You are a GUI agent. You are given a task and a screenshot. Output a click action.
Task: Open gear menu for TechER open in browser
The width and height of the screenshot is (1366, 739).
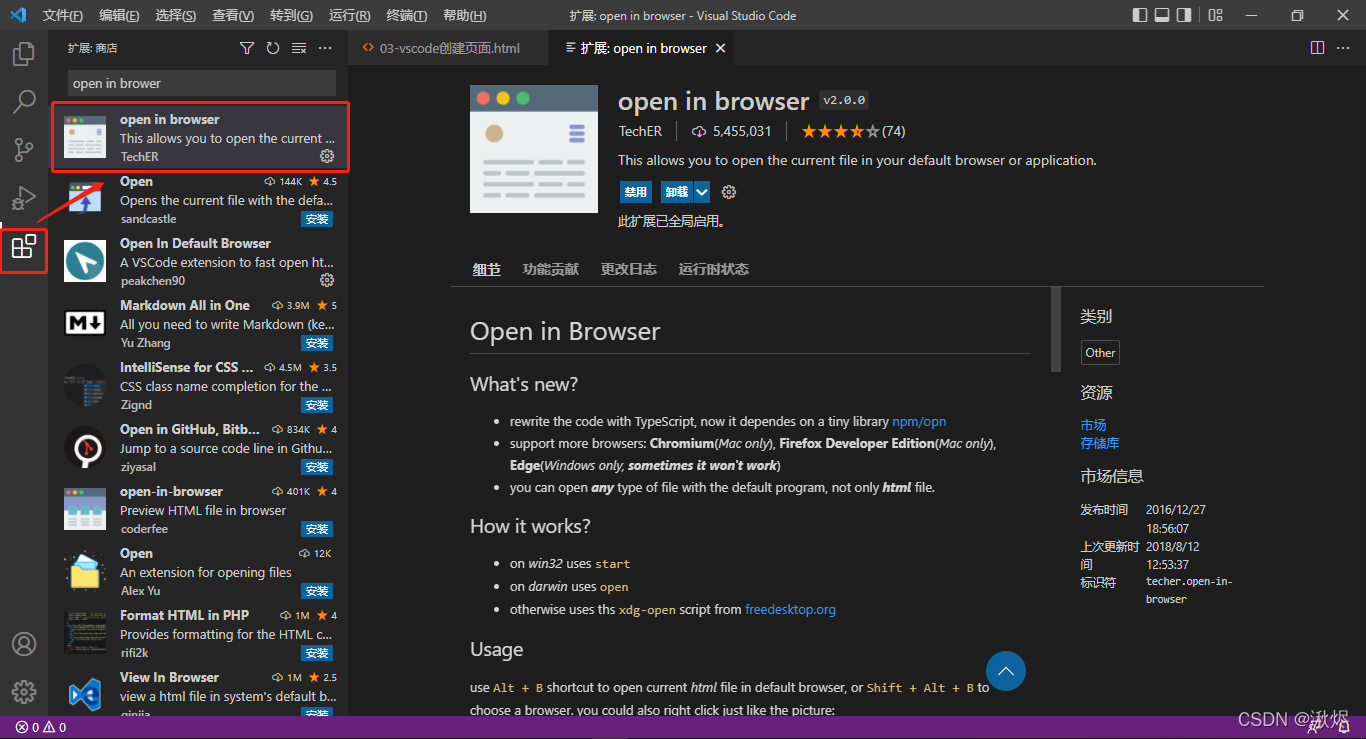click(x=326, y=156)
